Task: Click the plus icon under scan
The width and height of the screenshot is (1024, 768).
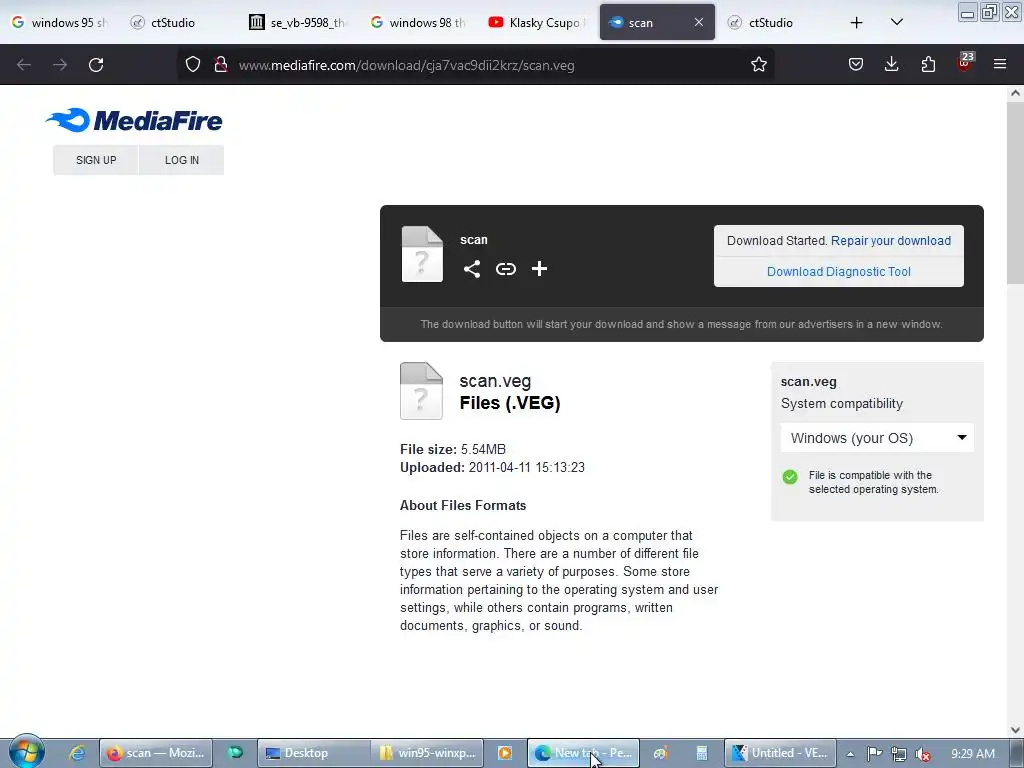Action: click(539, 269)
